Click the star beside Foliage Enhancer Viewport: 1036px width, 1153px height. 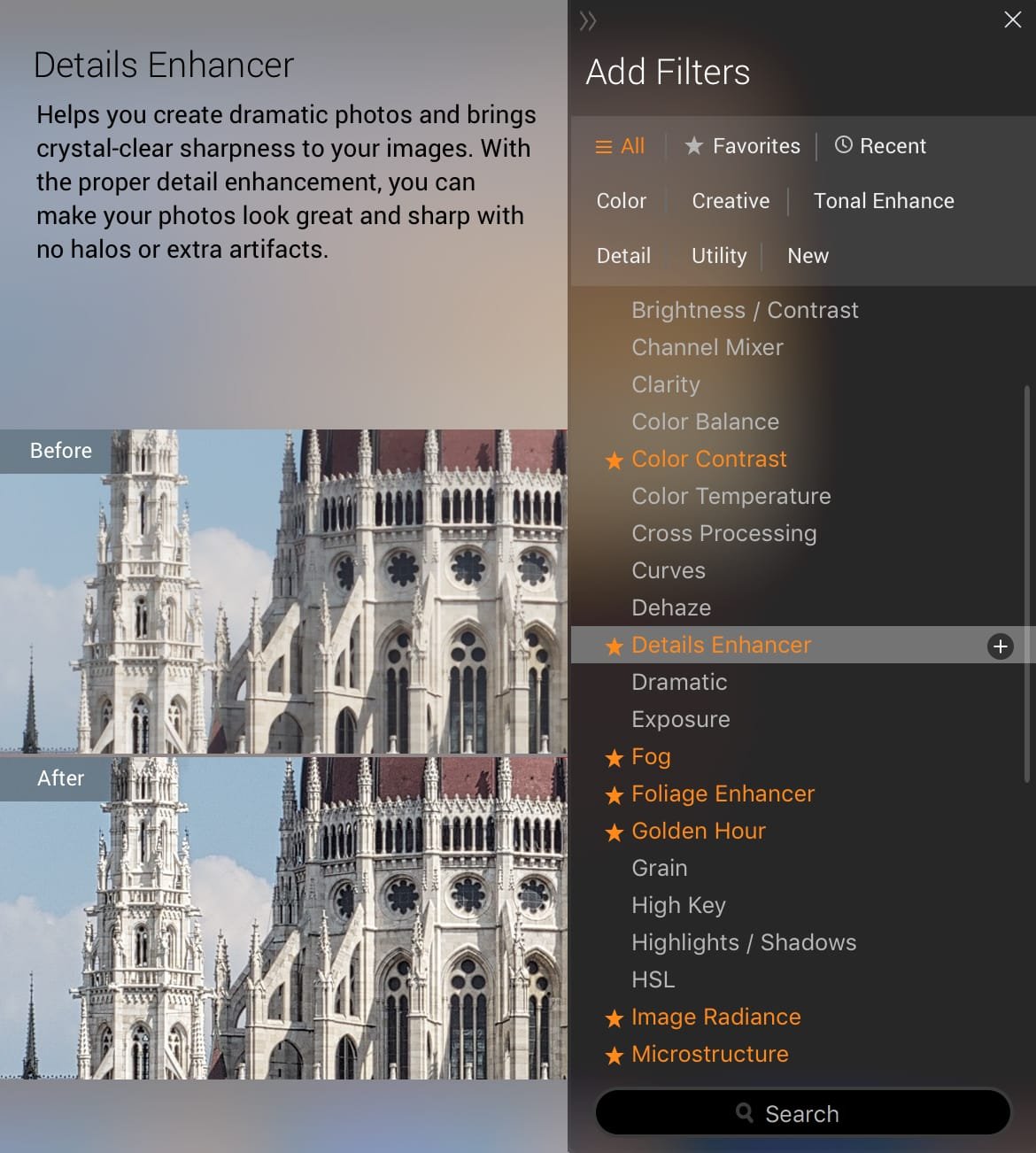pyautogui.click(x=614, y=795)
